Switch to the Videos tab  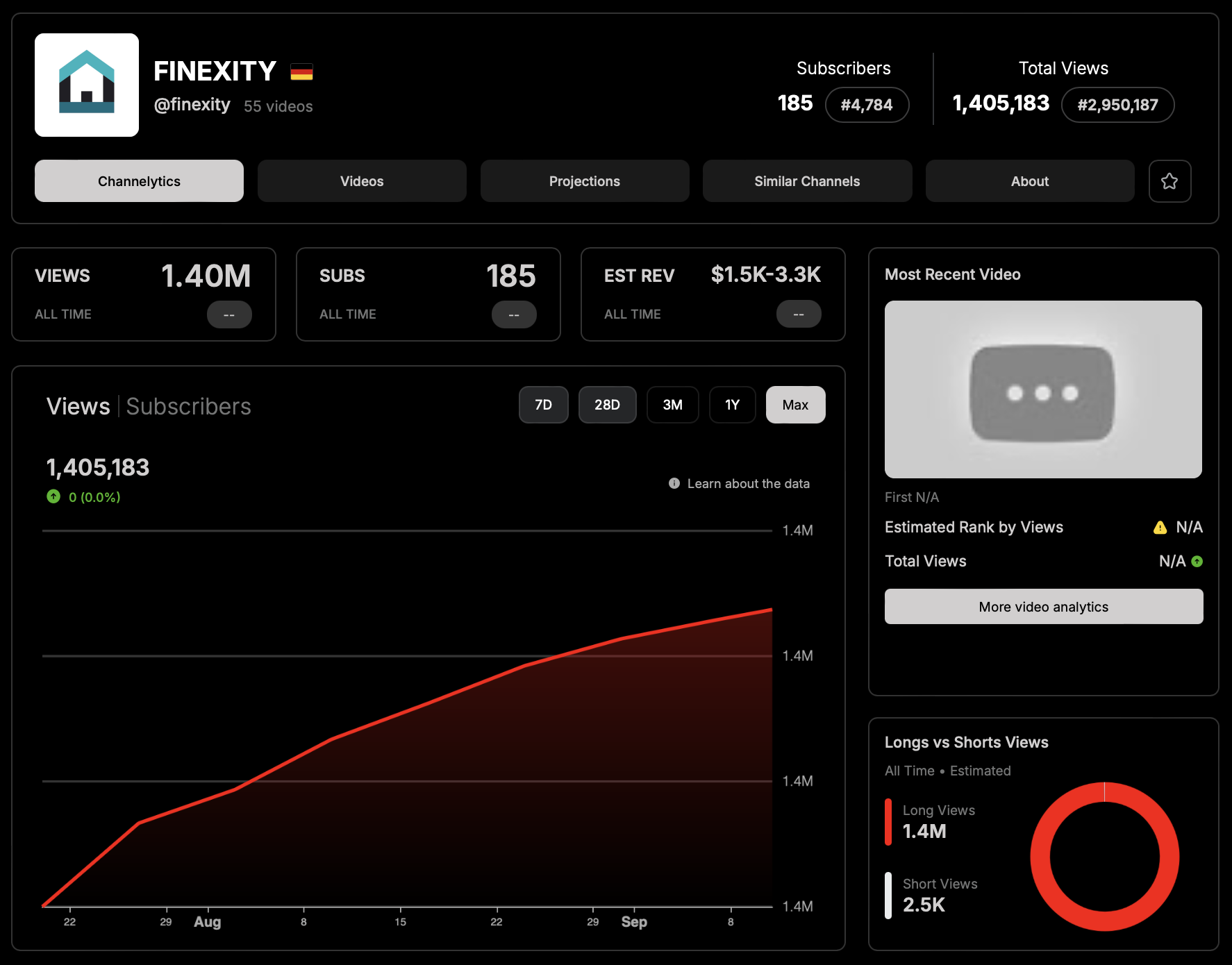click(x=362, y=181)
